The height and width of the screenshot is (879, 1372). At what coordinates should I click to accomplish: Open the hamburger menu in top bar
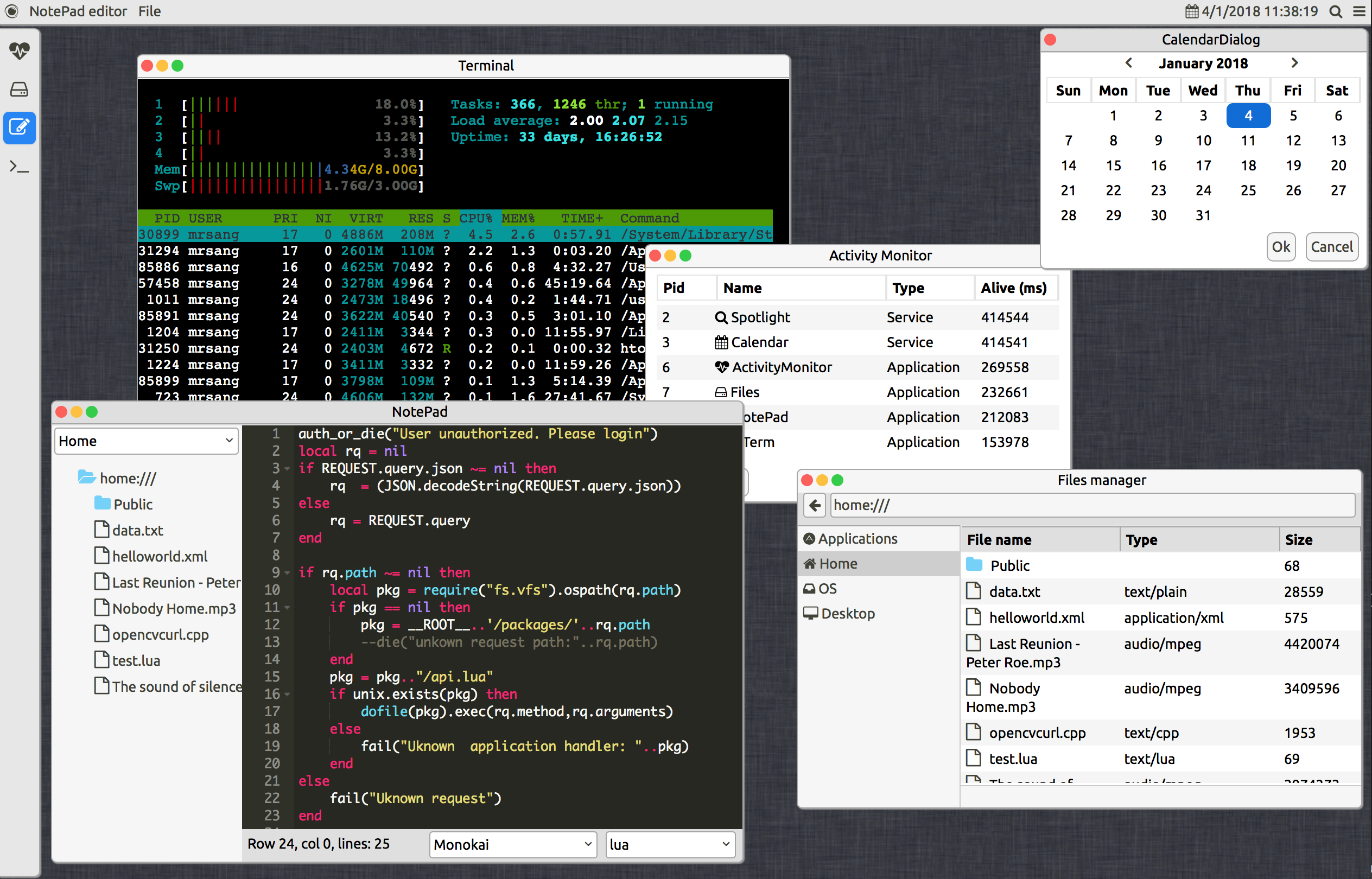coord(1360,11)
